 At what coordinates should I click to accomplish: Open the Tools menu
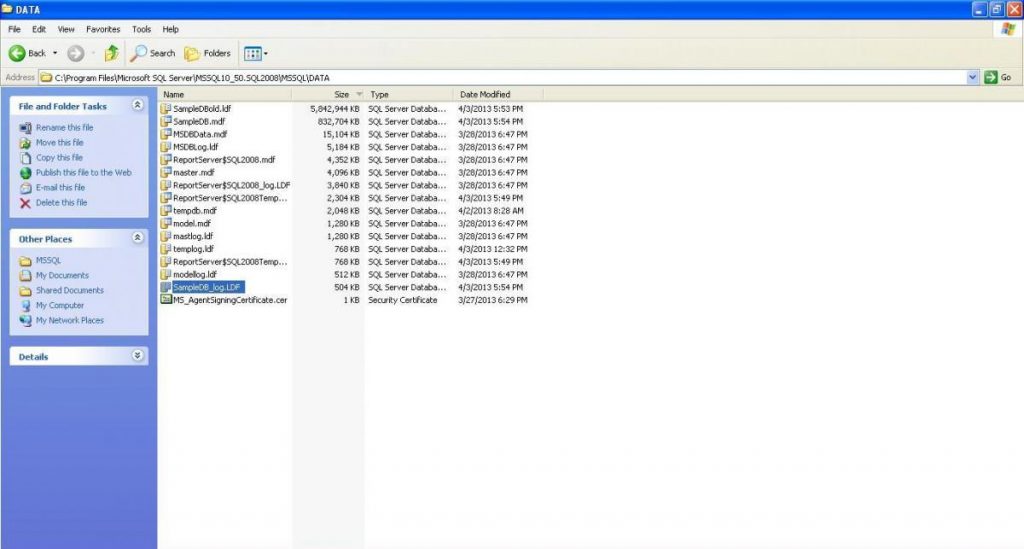click(x=141, y=29)
